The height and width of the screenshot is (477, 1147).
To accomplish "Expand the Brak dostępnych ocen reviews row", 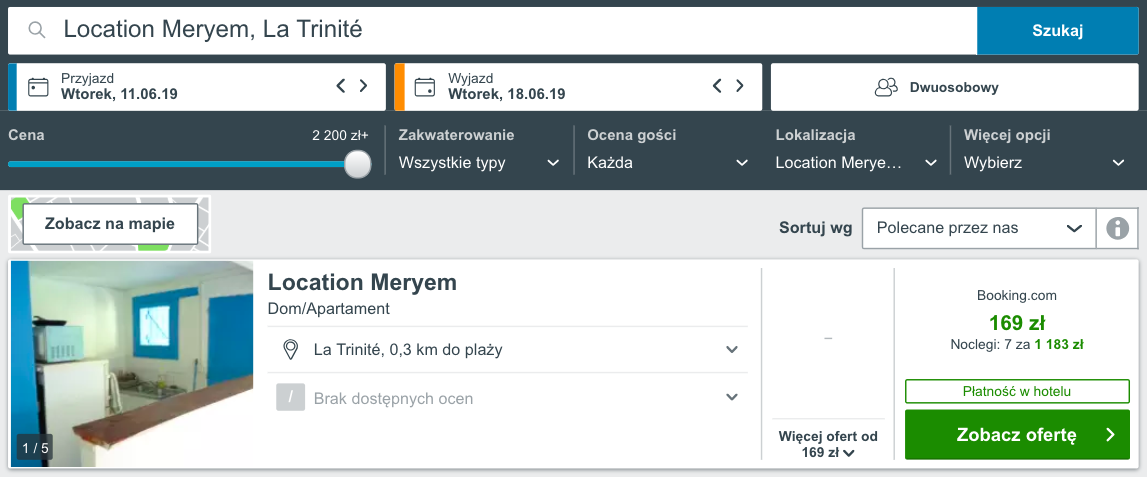I will pos(508,398).
